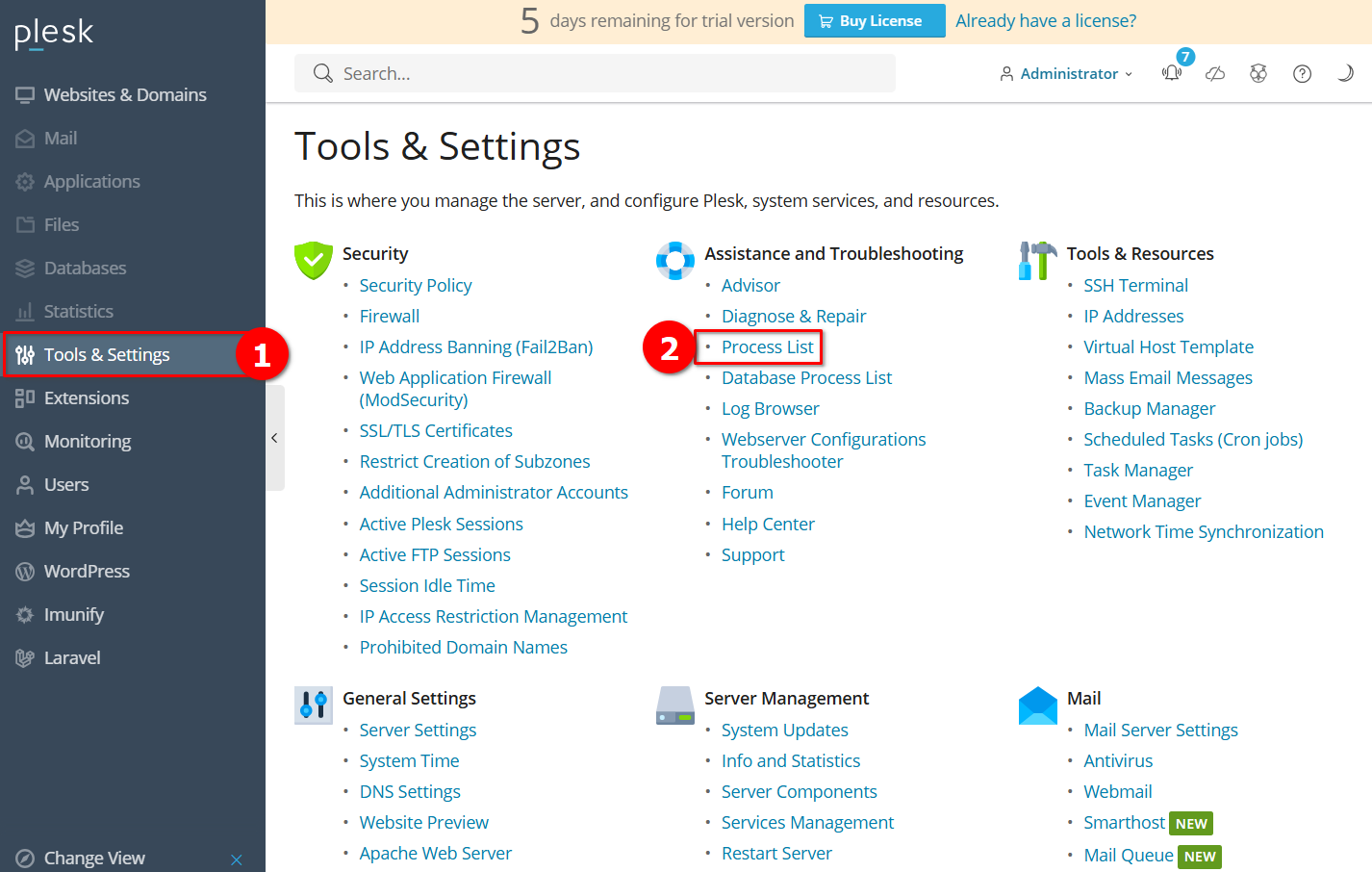Open Diagnose & Repair link
1372x872 pixels.
click(794, 316)
